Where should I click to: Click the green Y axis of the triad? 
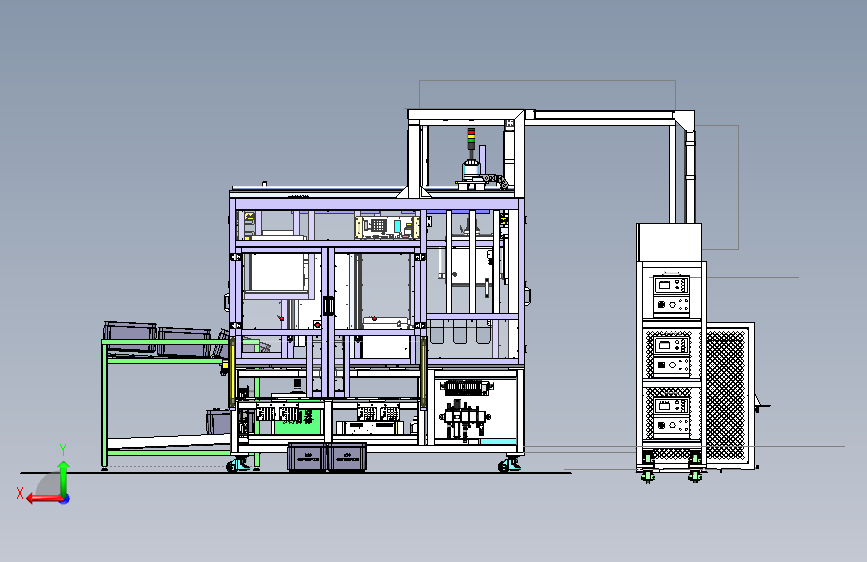coord(64,479)
